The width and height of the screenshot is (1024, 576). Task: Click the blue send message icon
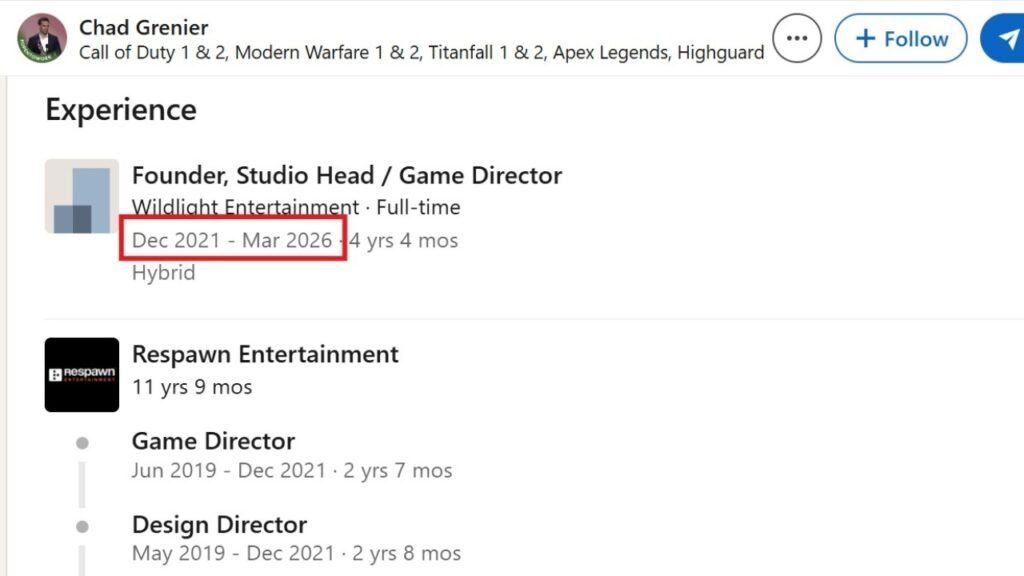(x=1003, y=39)
